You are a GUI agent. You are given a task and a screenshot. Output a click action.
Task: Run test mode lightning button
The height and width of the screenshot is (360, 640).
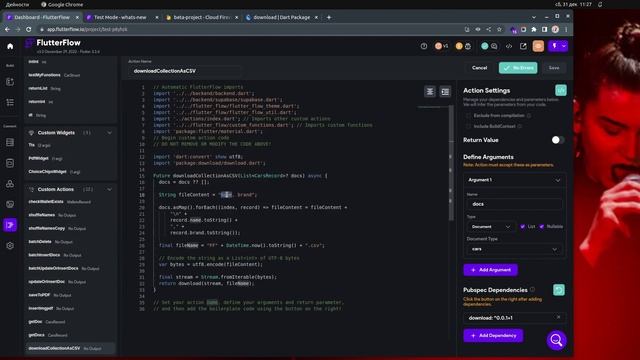554,46
